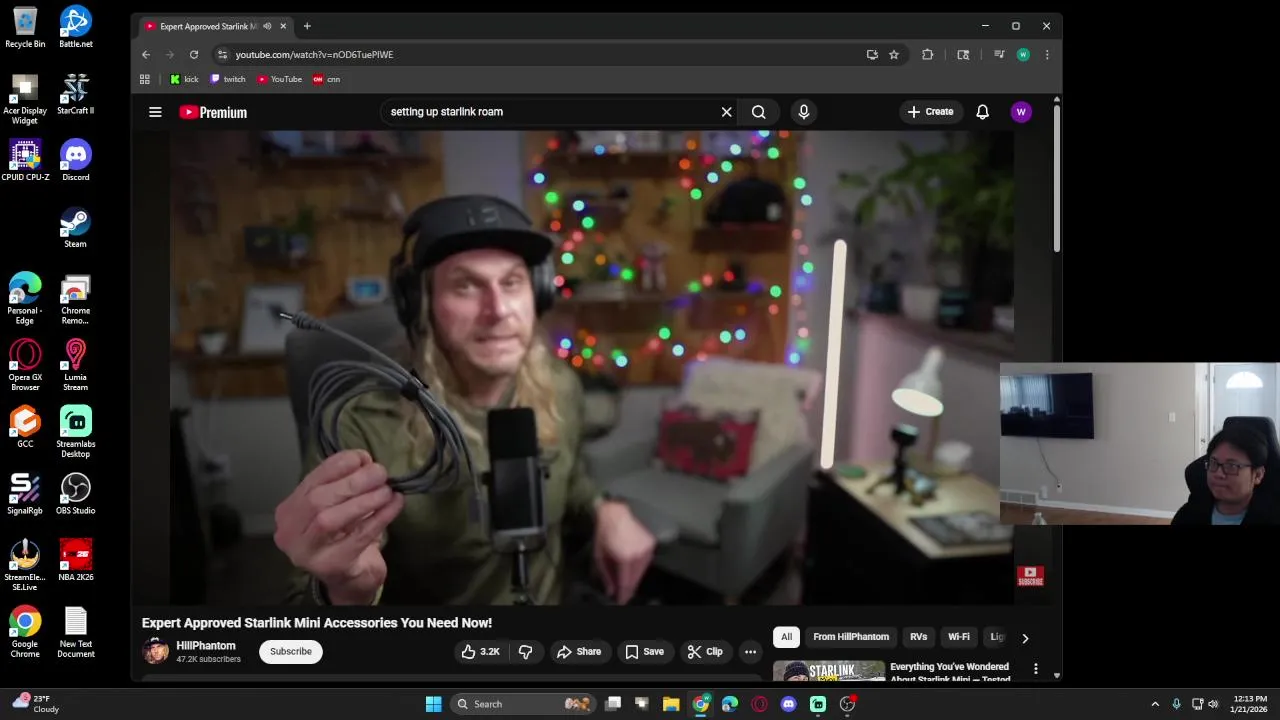Open Chrome media controls icon
This screenshot has height=720, width=1280.
tap(999, 55)
